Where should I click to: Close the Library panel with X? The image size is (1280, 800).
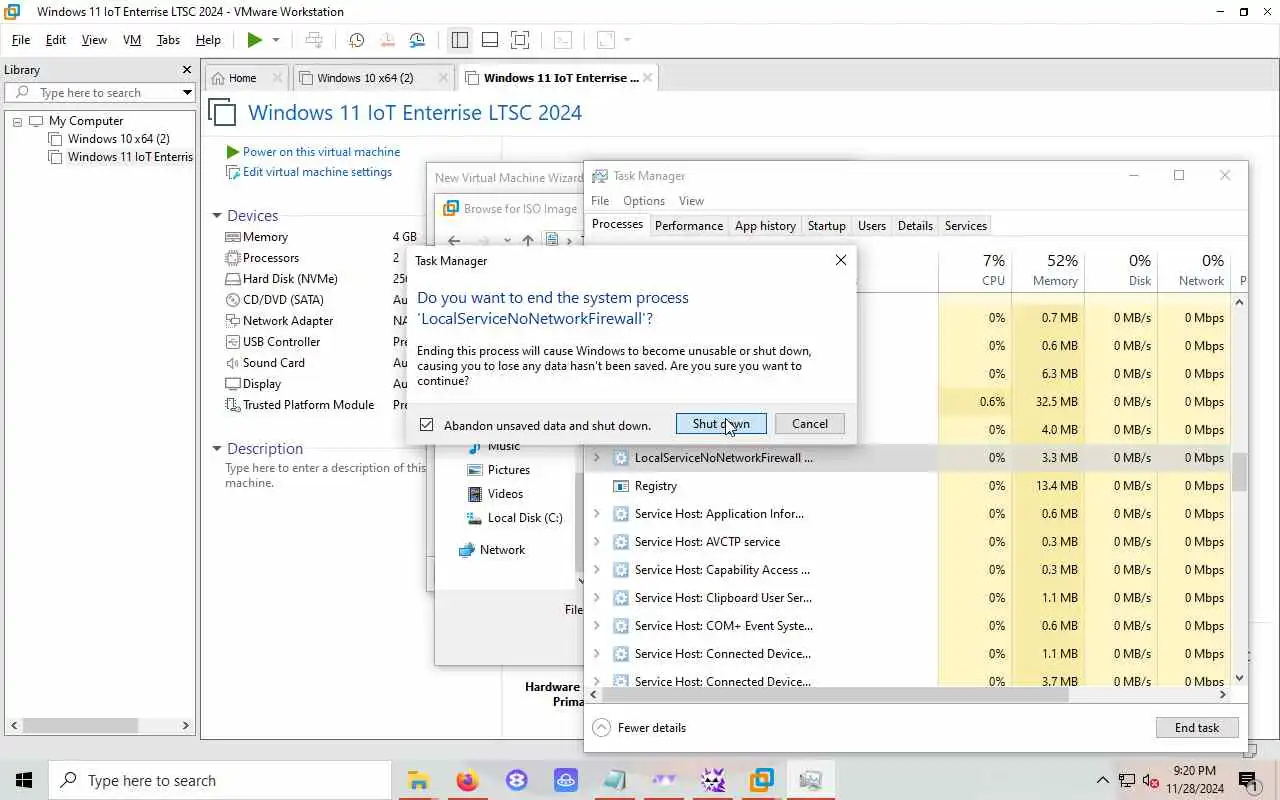click(x=186, y=70)
